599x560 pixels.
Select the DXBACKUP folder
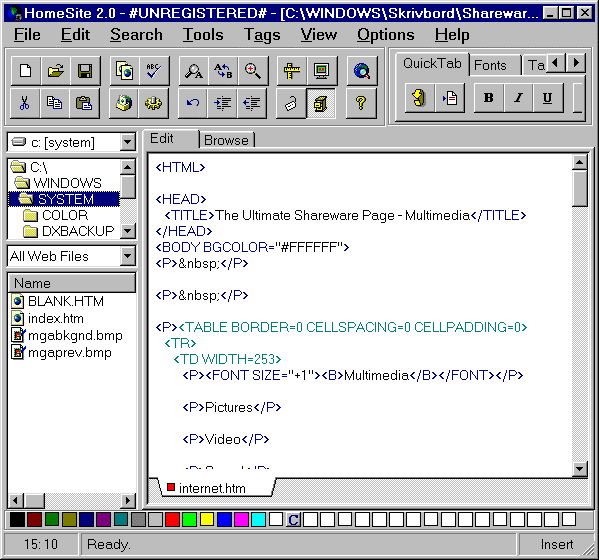click(69, 231)
